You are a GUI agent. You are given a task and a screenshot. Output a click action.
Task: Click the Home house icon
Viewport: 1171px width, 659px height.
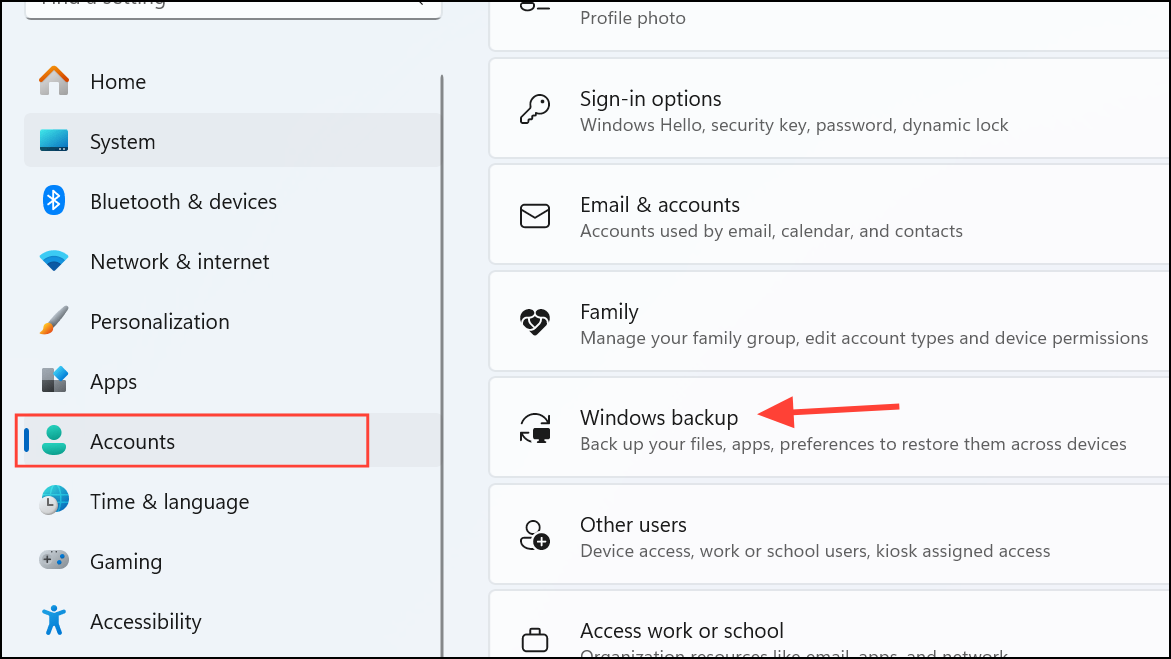pyautogui.click(x=54, y=81)
